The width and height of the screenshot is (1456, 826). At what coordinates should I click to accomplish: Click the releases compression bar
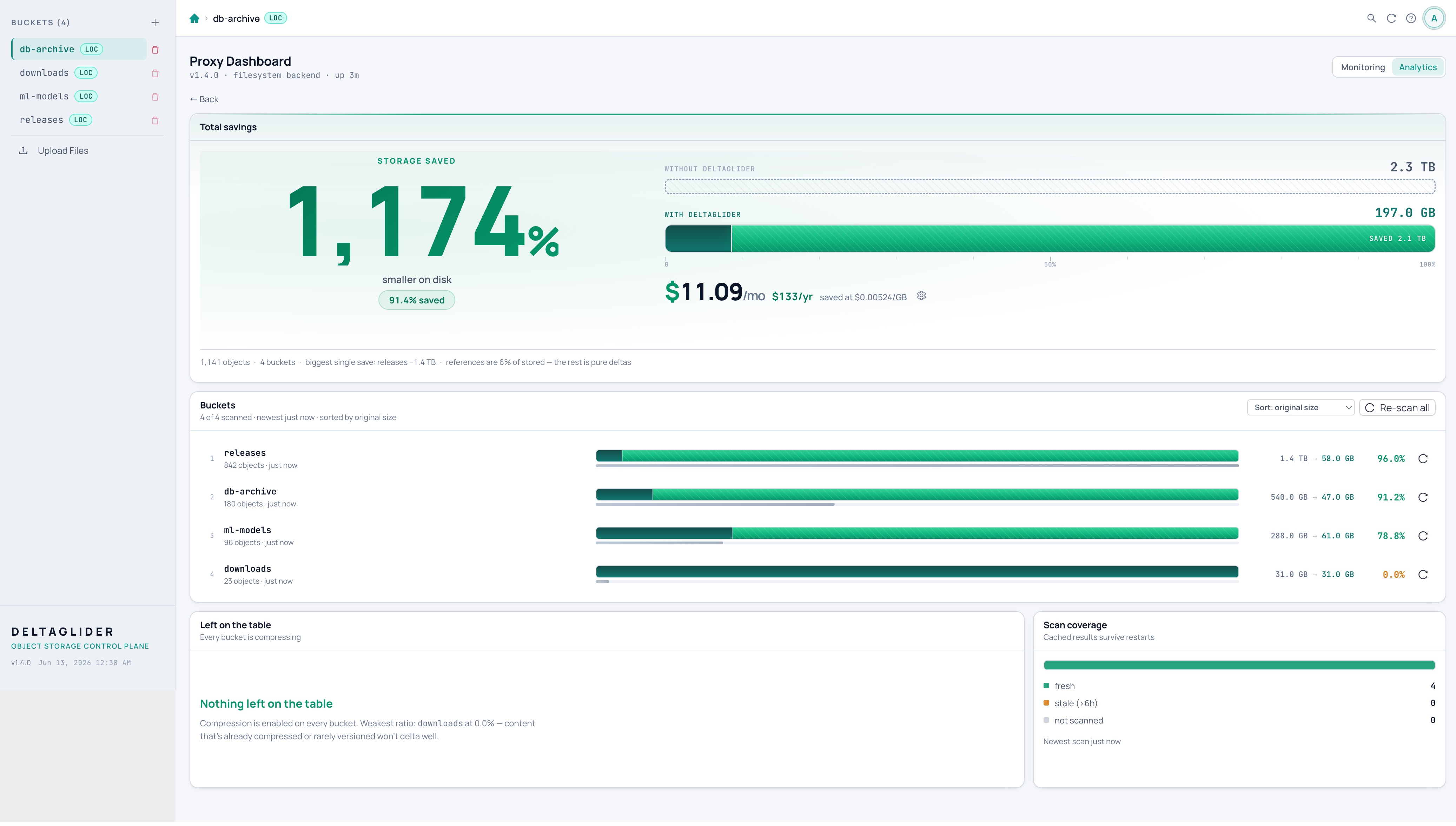click(x=917, y=456)
